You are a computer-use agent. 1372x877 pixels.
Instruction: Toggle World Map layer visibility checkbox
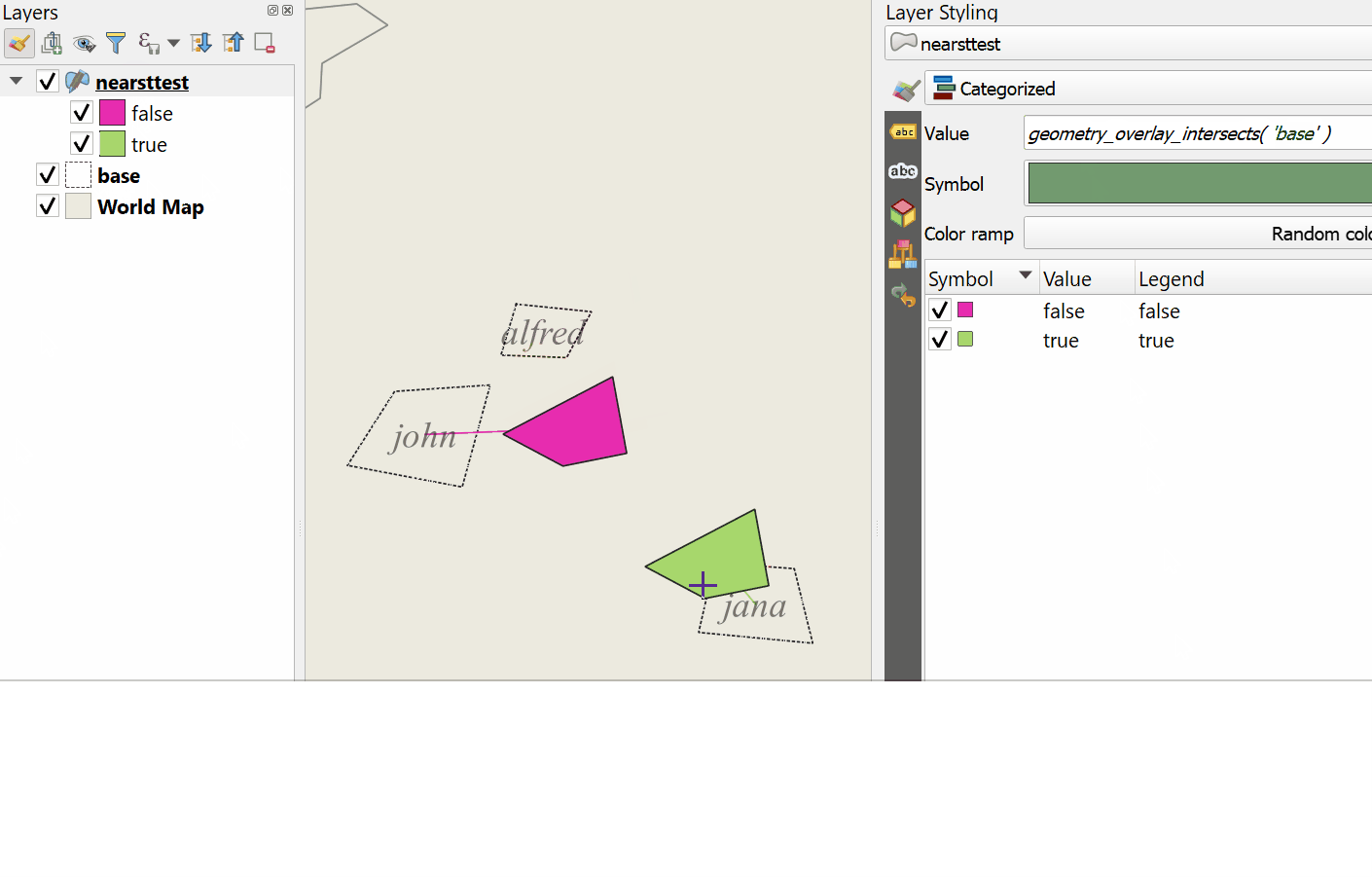[x=47, y=206]
